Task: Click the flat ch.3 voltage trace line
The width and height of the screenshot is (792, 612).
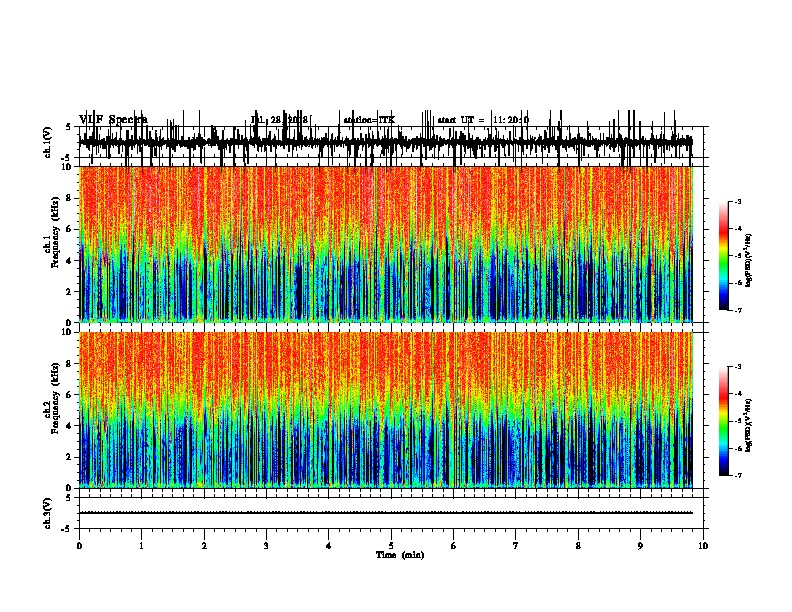Action: coord(385,513)
